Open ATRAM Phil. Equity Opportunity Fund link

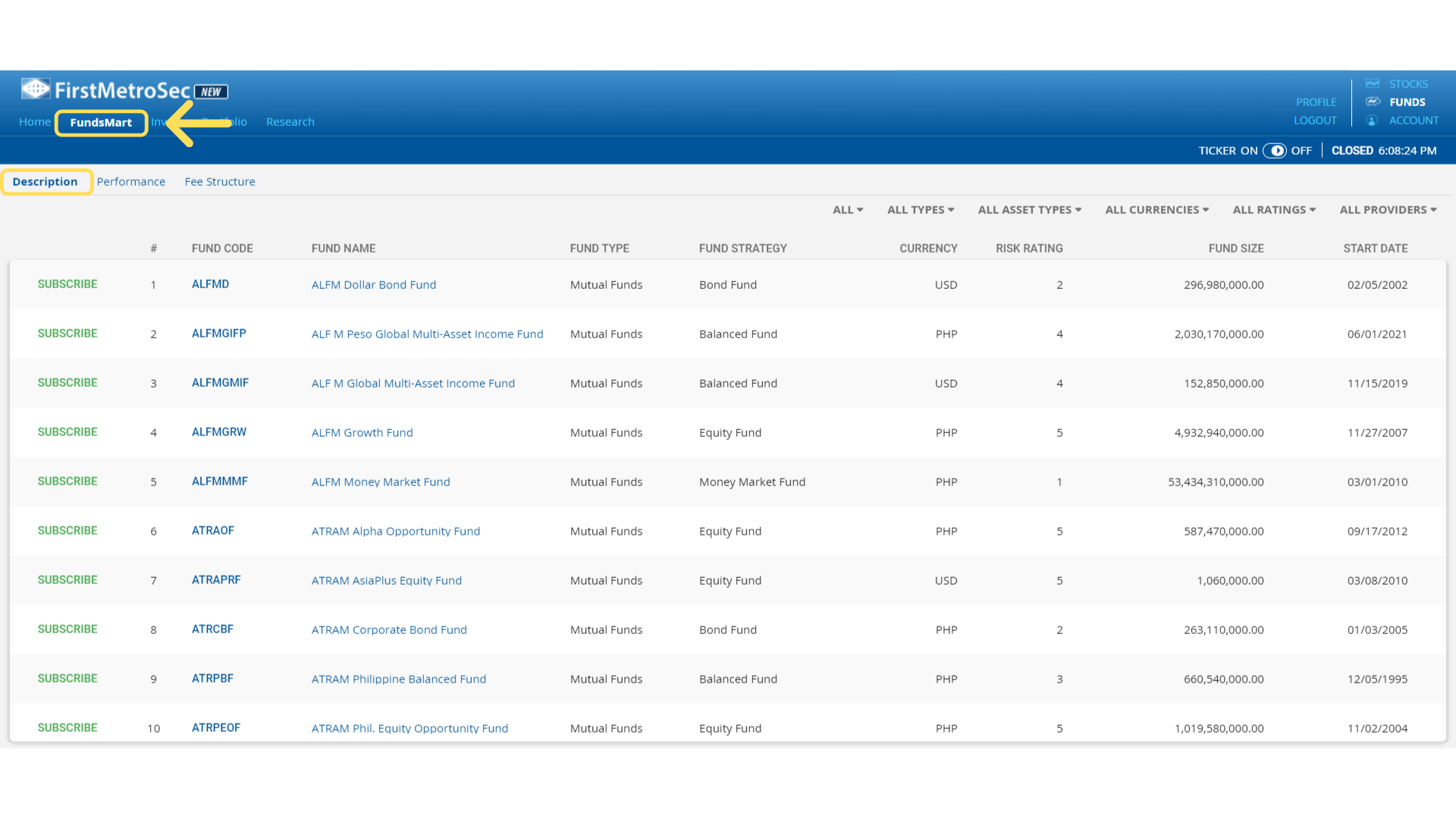[409, 729]
